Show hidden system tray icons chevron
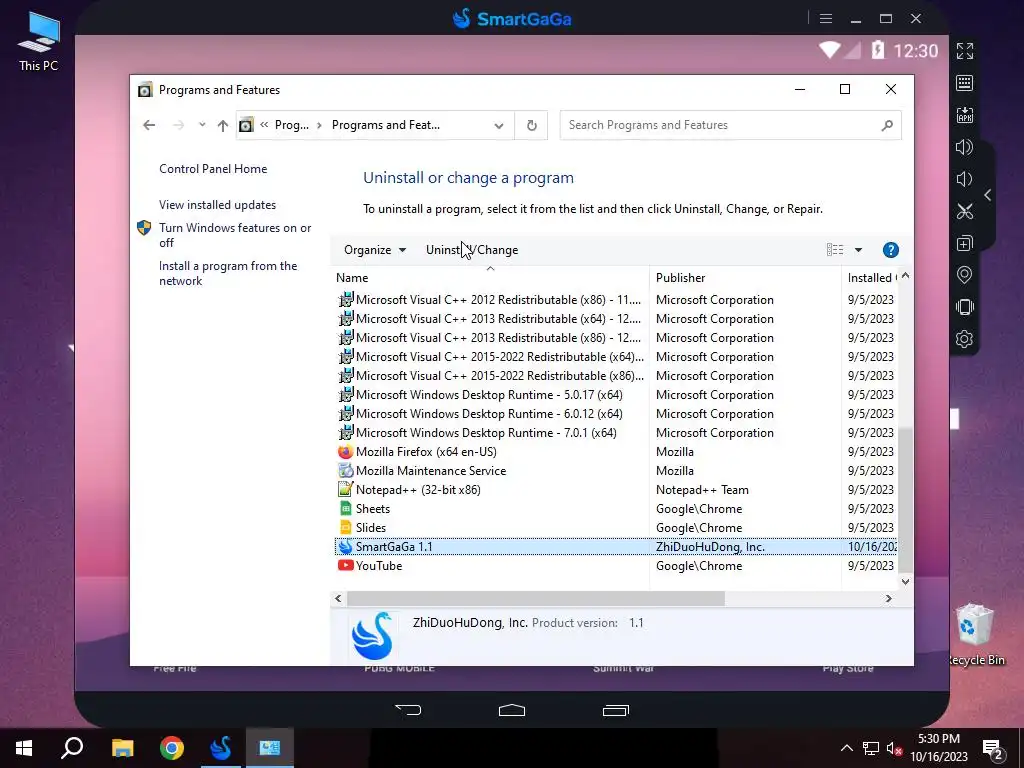The height and width of the screenshot is (768, 1024). [x=846, y=748]
